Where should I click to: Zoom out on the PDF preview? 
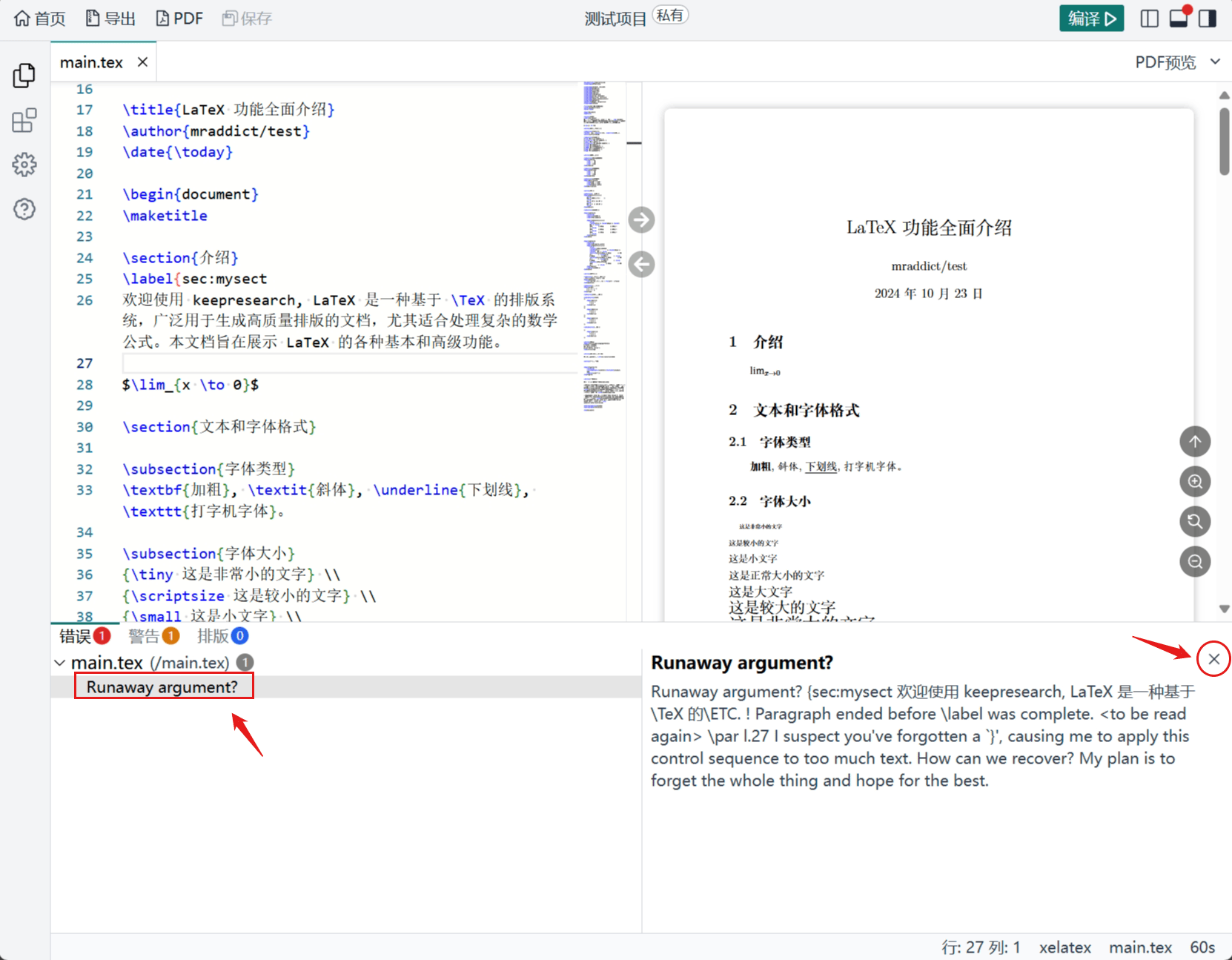(1195, 562)
